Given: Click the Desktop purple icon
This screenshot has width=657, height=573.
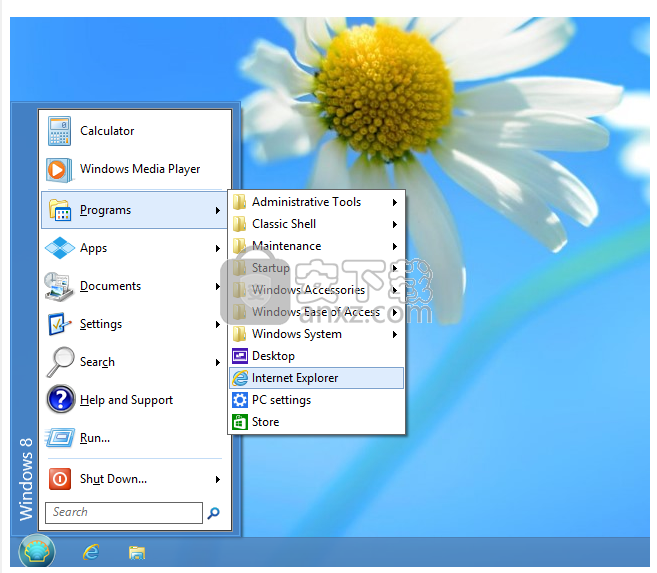Looking at the screenshot, I should 240,356.
